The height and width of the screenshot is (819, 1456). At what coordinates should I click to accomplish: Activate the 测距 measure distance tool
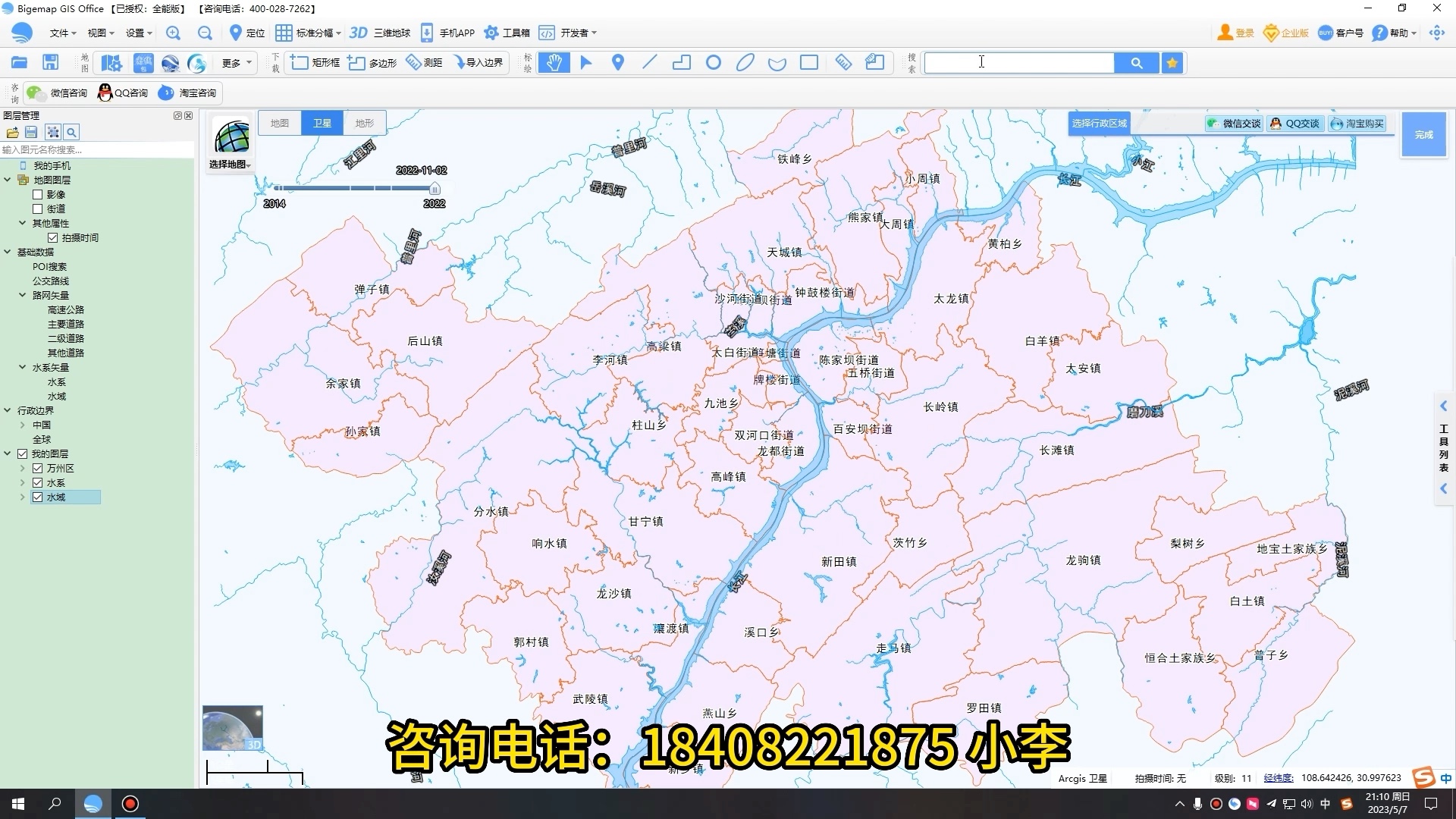click(425, 62)
